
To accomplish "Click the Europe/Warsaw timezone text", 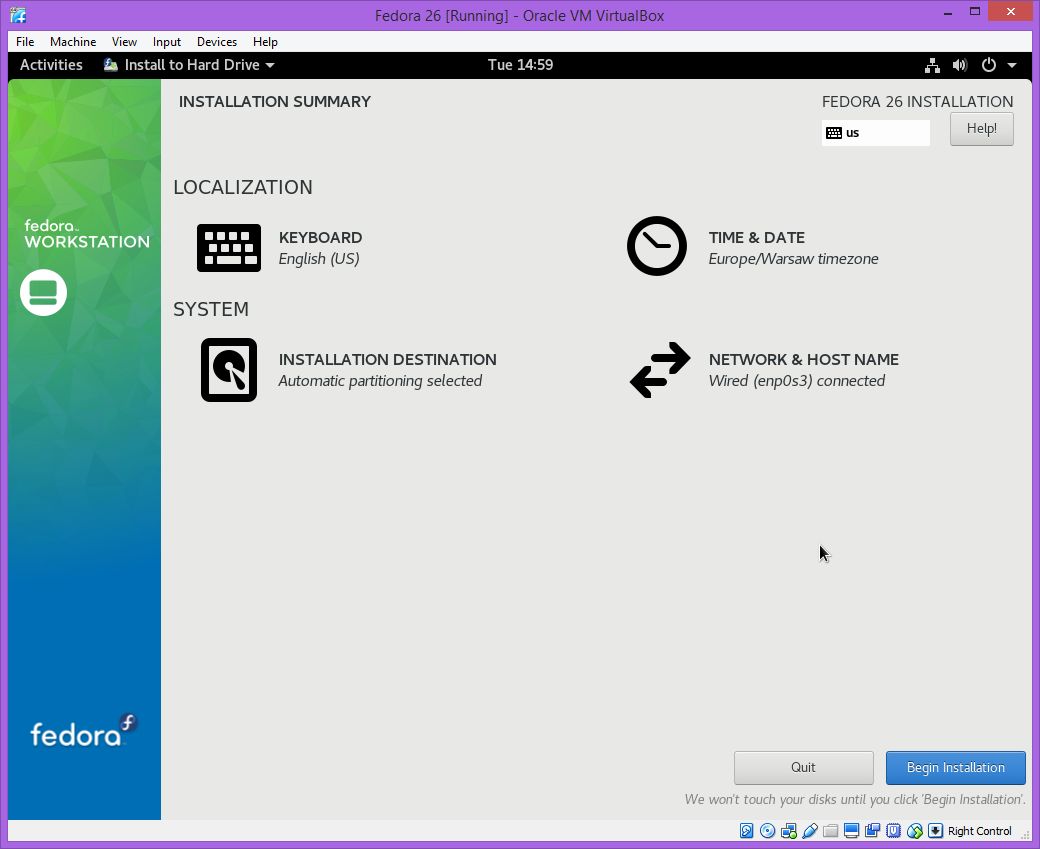I will coord(793,259).
